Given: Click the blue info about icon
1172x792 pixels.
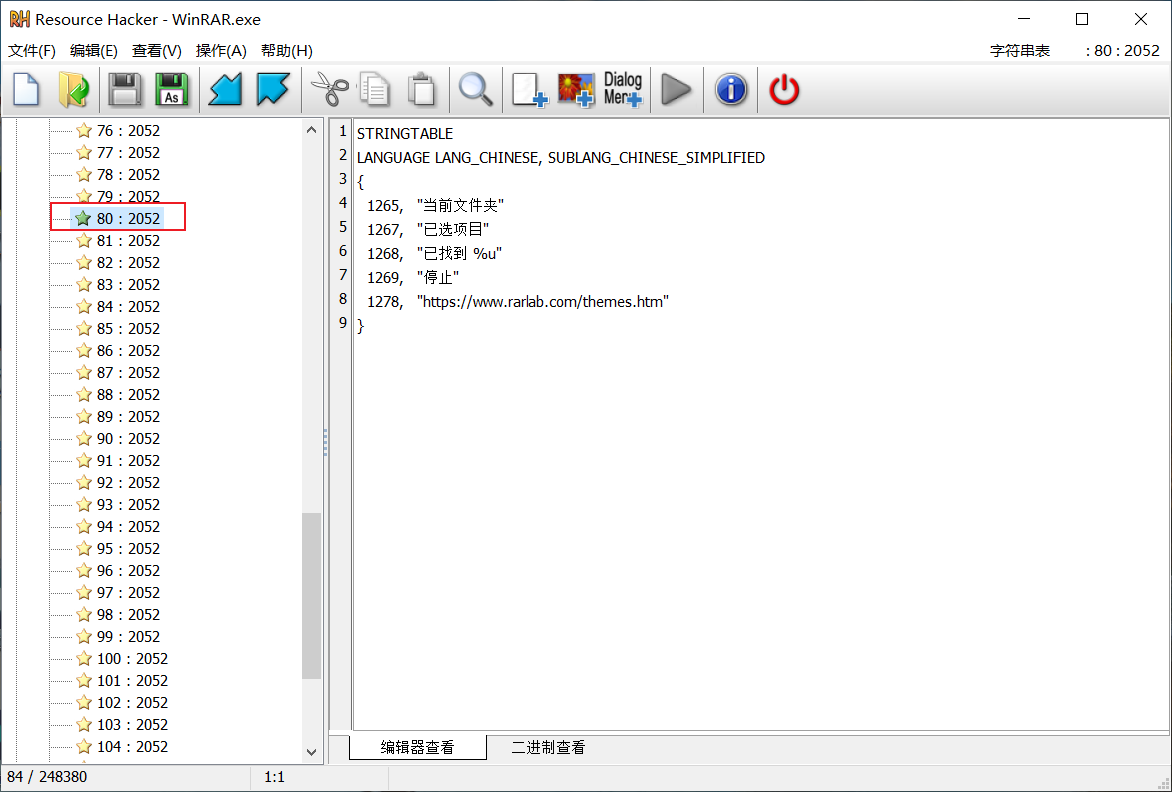Looking at the screenshot, I should click(x=731, y=90).
